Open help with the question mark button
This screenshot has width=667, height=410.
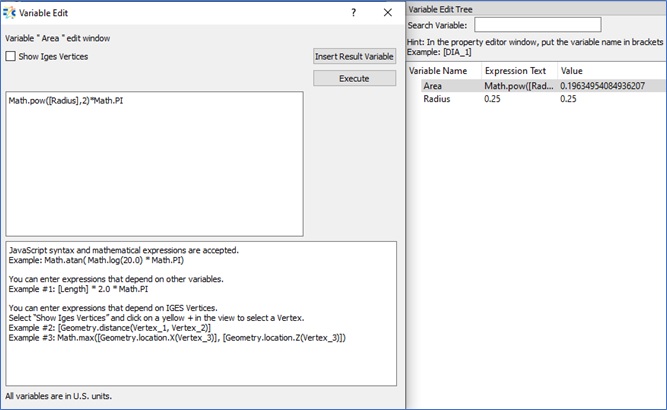tap(353, 13)
